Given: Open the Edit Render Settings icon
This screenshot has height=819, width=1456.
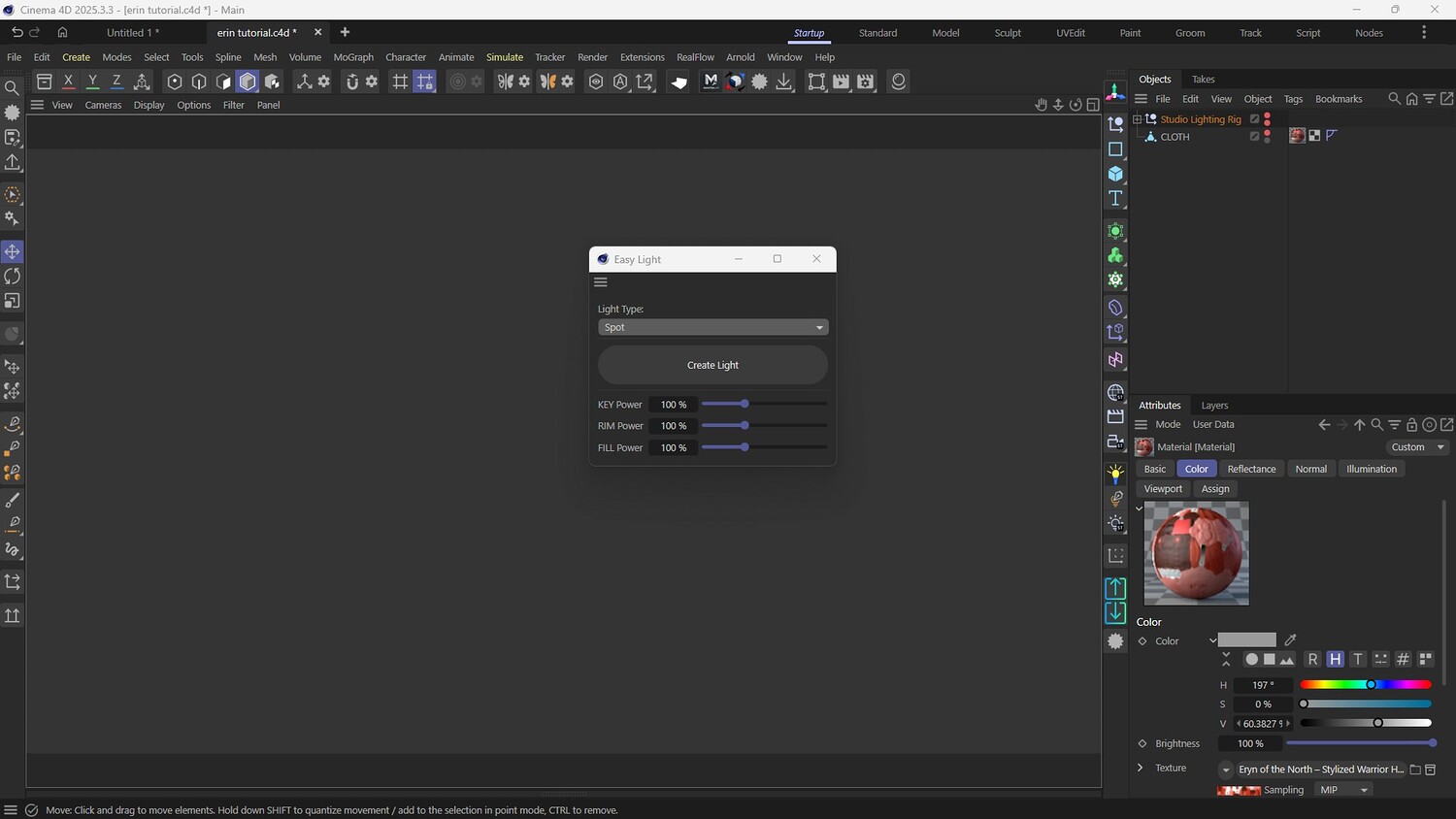Looking at the screenshot, I should [x=866, y=82].
